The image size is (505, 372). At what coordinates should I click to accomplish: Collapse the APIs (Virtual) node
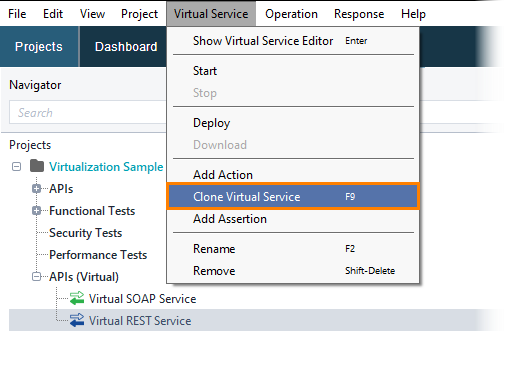(36, 277)
